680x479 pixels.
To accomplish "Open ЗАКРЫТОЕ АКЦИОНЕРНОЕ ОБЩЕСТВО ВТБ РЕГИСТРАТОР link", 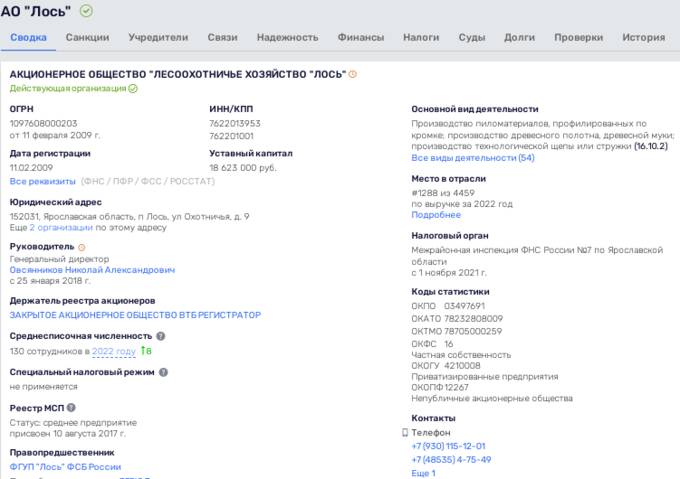I will [x=135, y=315].
